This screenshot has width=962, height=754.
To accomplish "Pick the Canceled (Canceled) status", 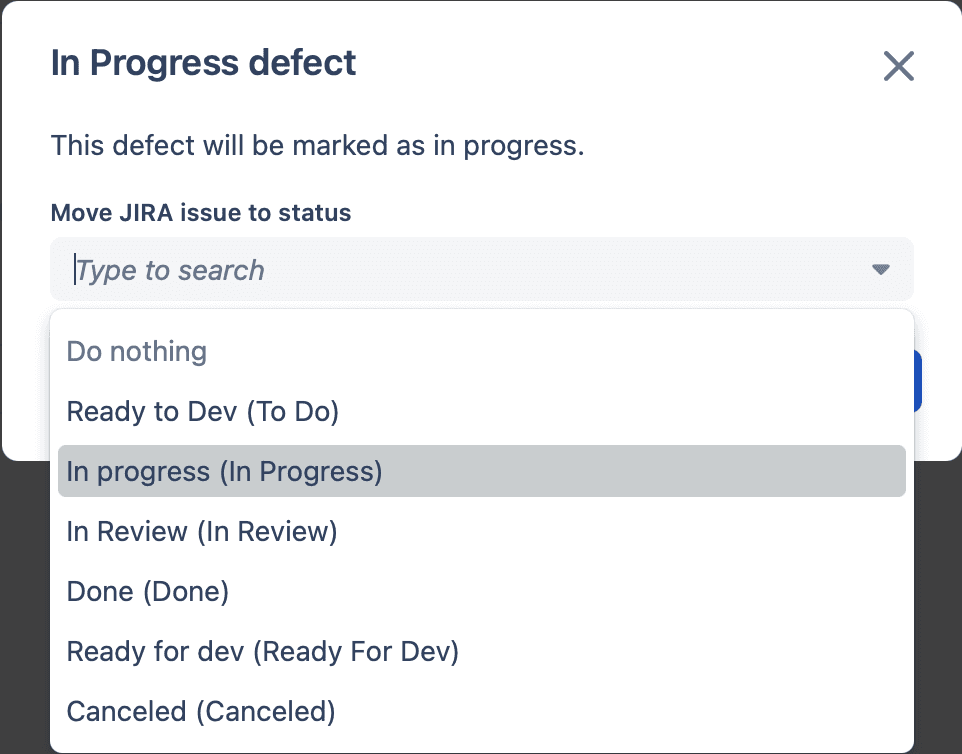I will (x=482, y=712).
